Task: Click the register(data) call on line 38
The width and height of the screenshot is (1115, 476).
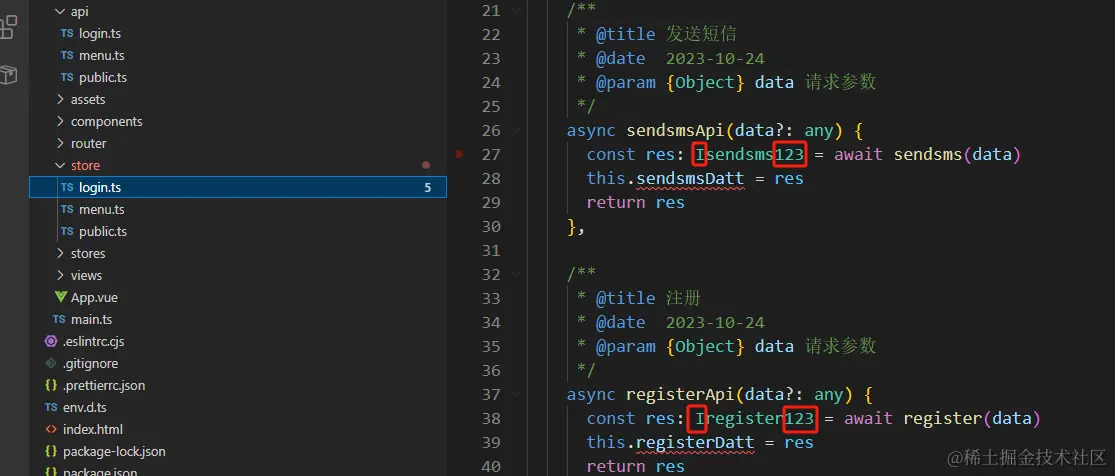Action: coord(972,418)
